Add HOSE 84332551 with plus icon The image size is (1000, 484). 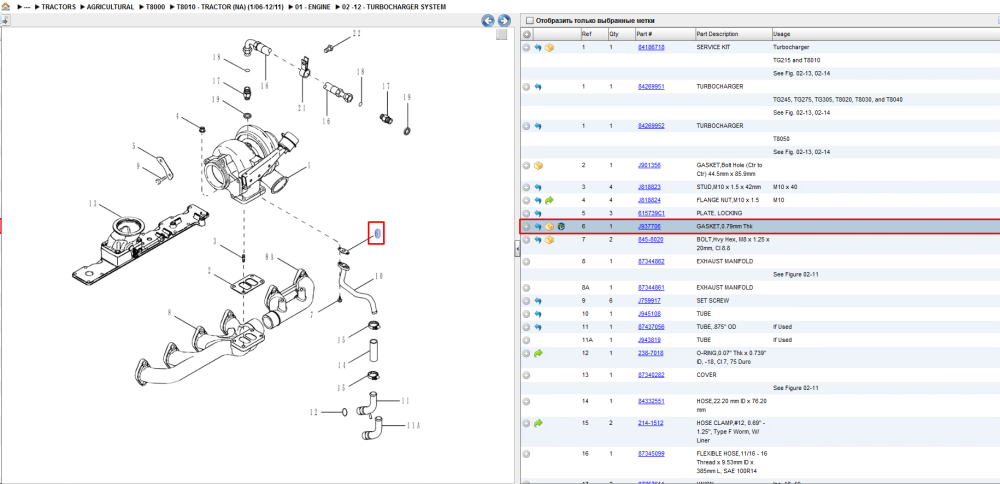[526, 401]
